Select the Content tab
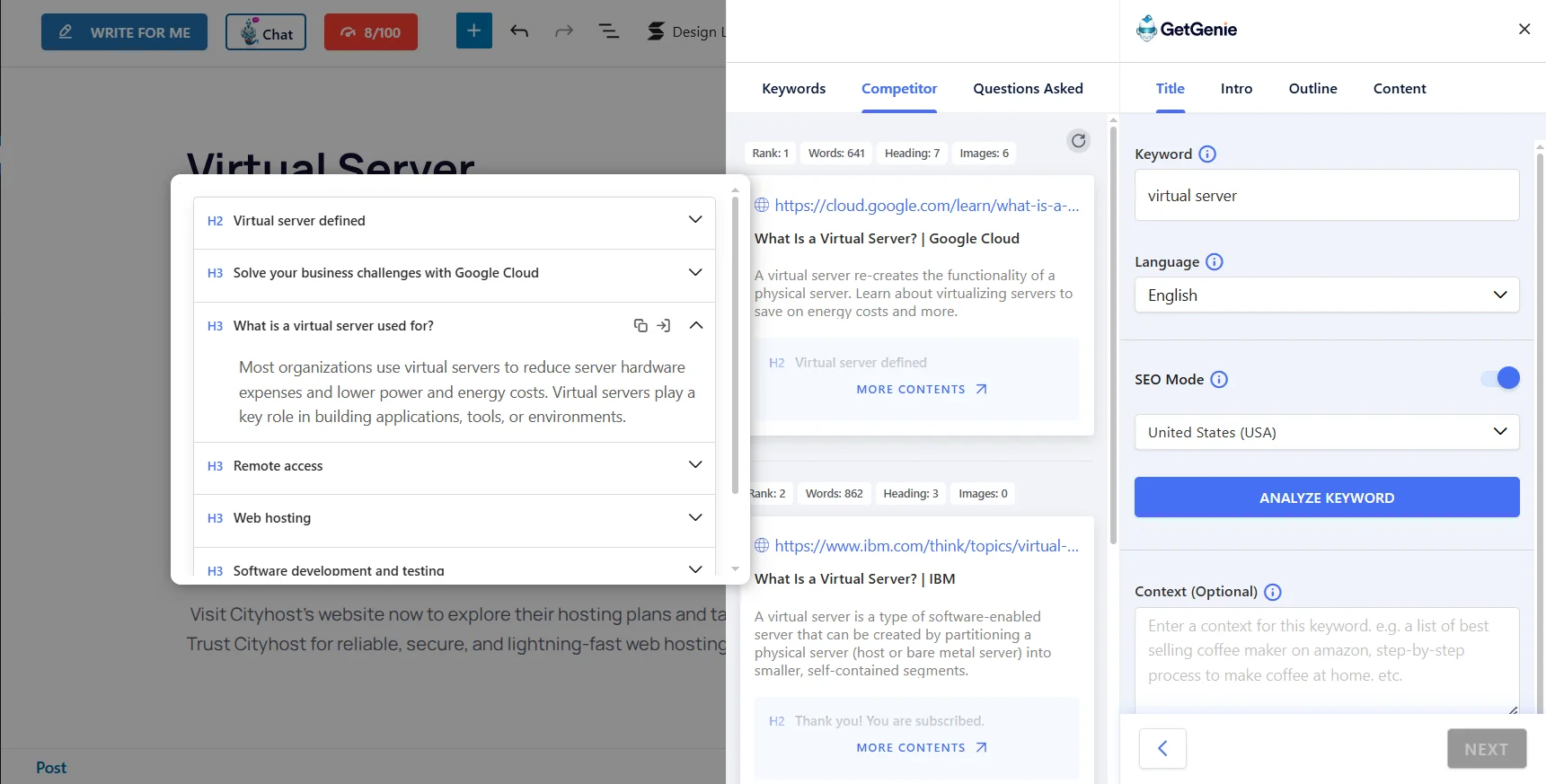Image resolution: width=1546 pixels, height=784 pixels. coord(1400,88)
